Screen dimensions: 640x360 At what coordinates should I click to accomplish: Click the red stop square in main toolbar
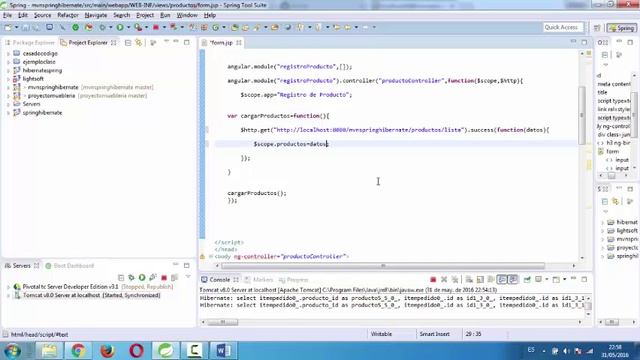pos(156,27)
